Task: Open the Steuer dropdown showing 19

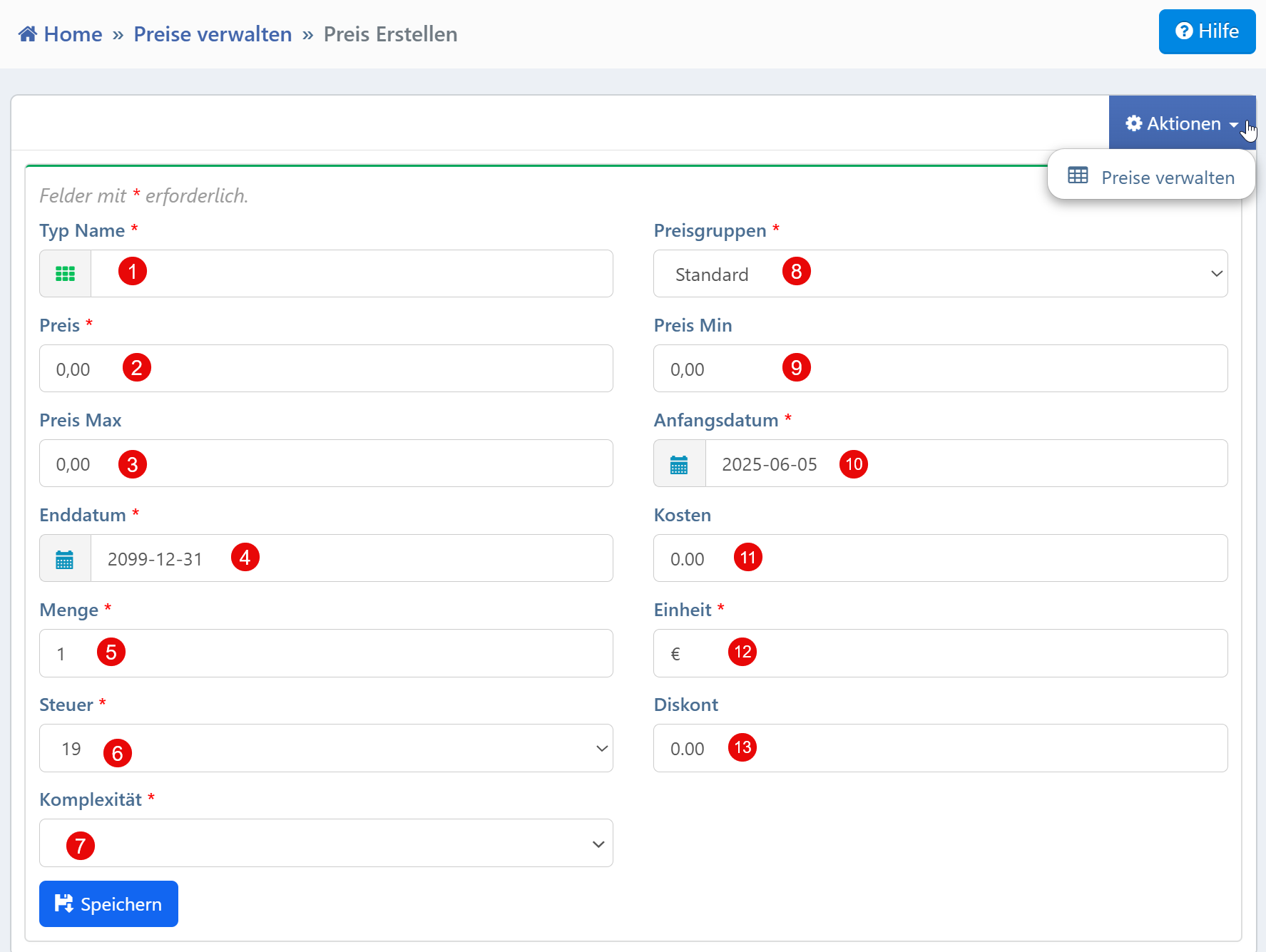Action: tap(326, 748)
